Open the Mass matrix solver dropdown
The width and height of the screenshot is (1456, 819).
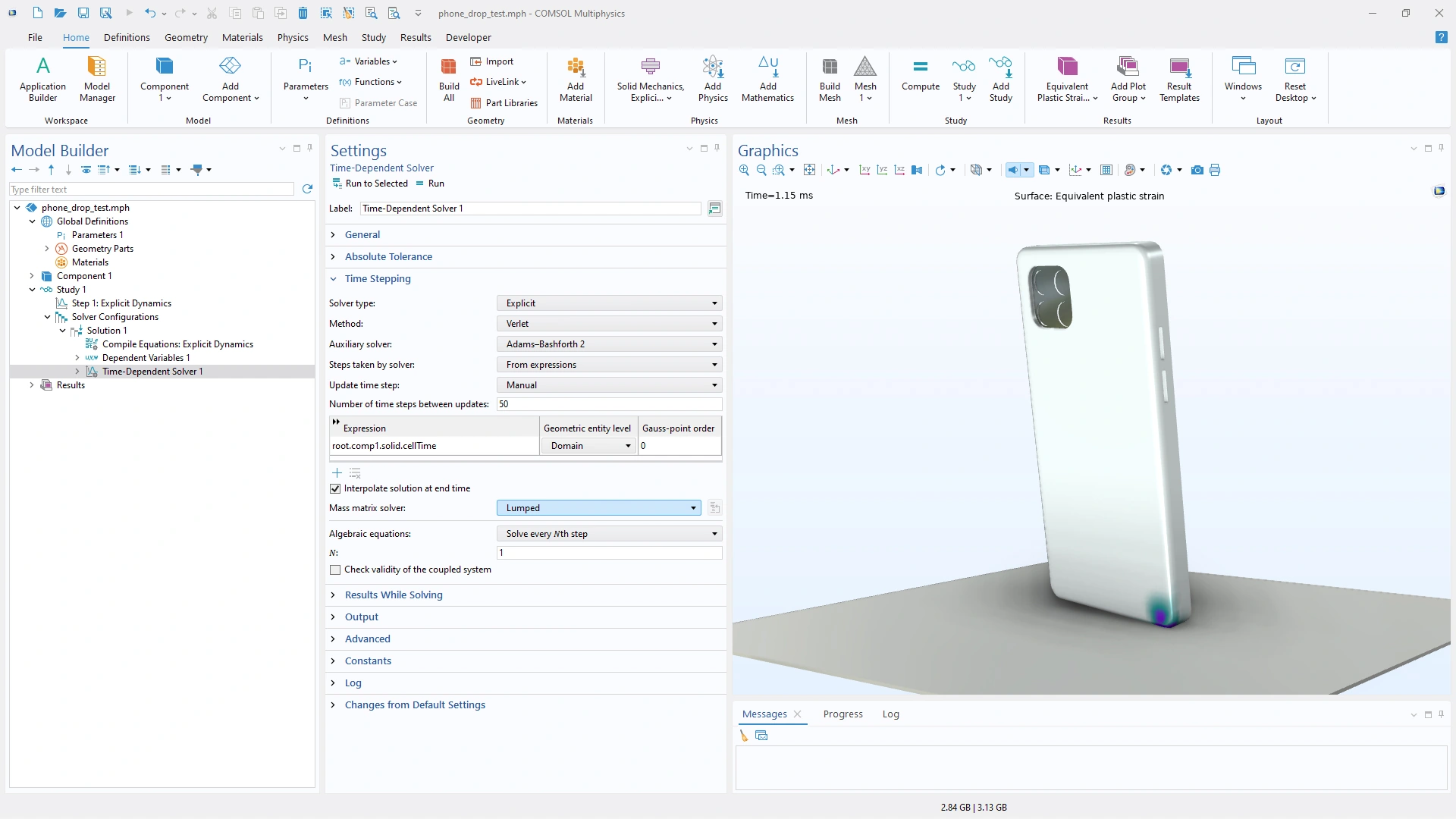599,508
